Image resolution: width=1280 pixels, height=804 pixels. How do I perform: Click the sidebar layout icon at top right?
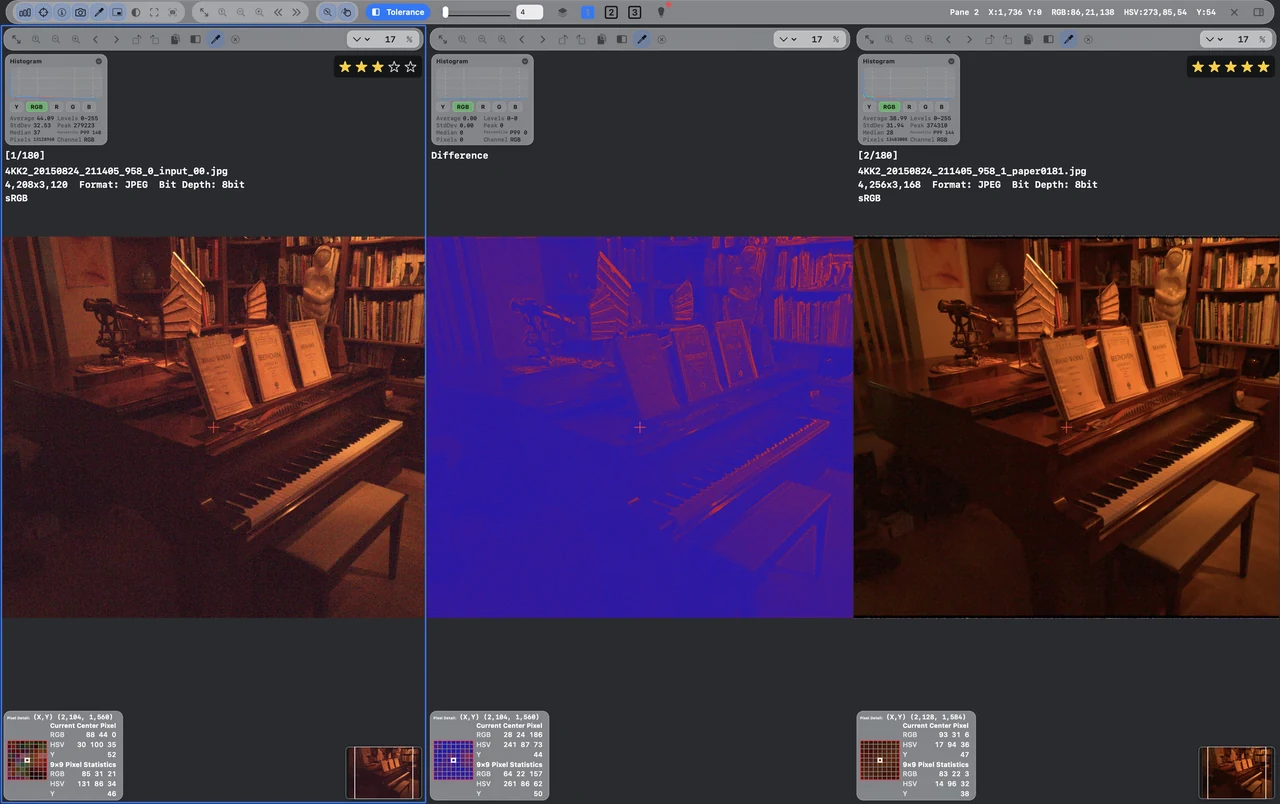click(x=1259, y=12)
